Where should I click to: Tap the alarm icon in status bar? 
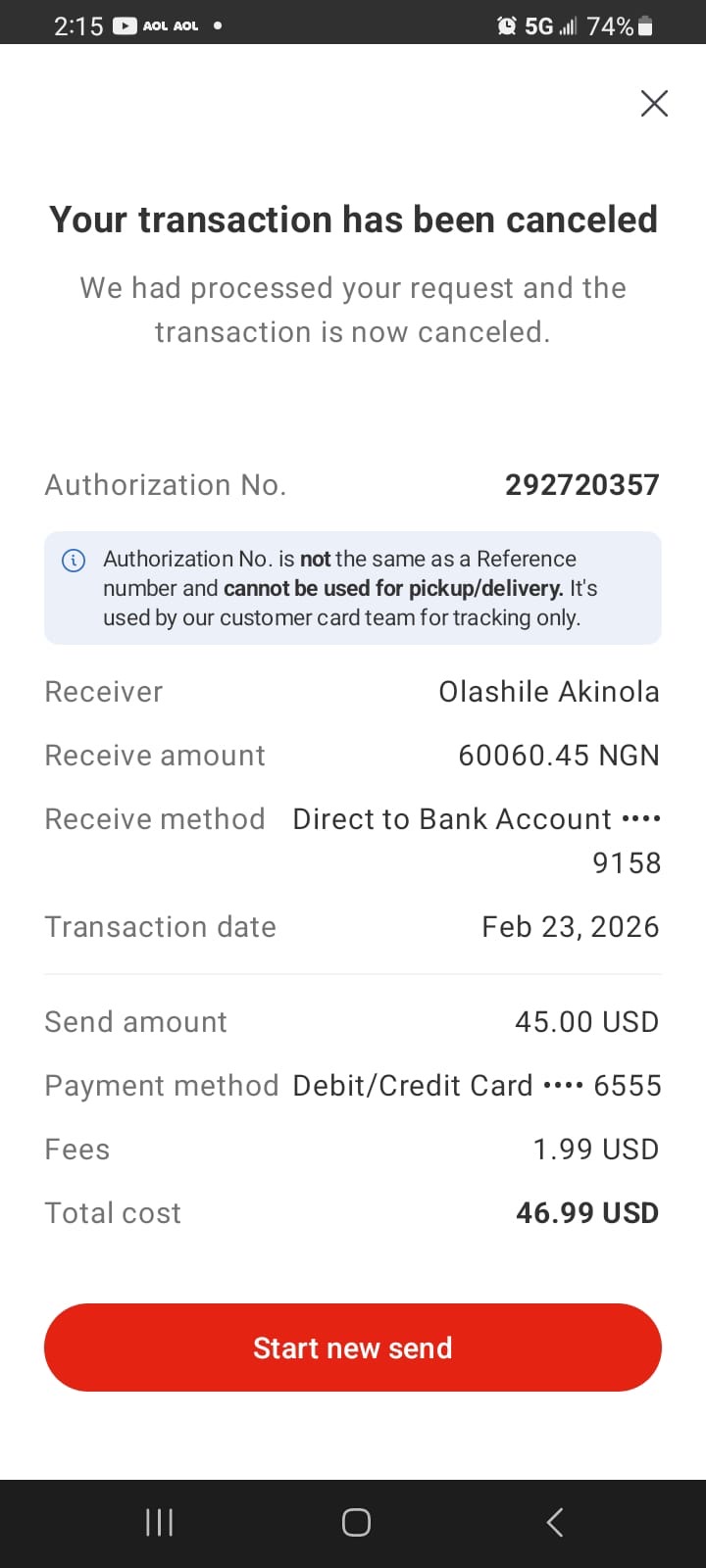pyautogui.click(x=506, y=26)
